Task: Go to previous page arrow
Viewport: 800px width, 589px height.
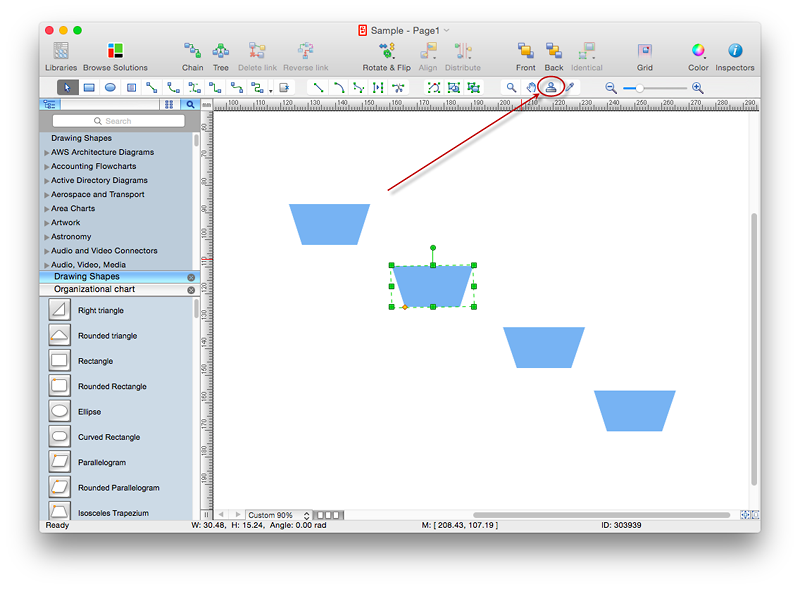Action: [221, 515]
